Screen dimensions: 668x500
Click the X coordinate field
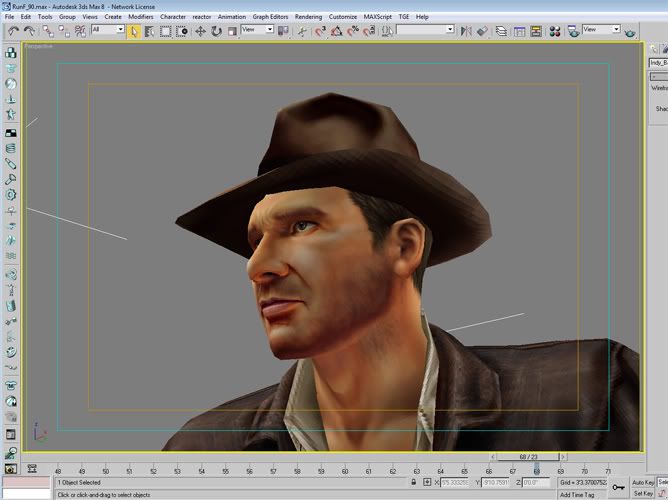[x=454, y=483]
